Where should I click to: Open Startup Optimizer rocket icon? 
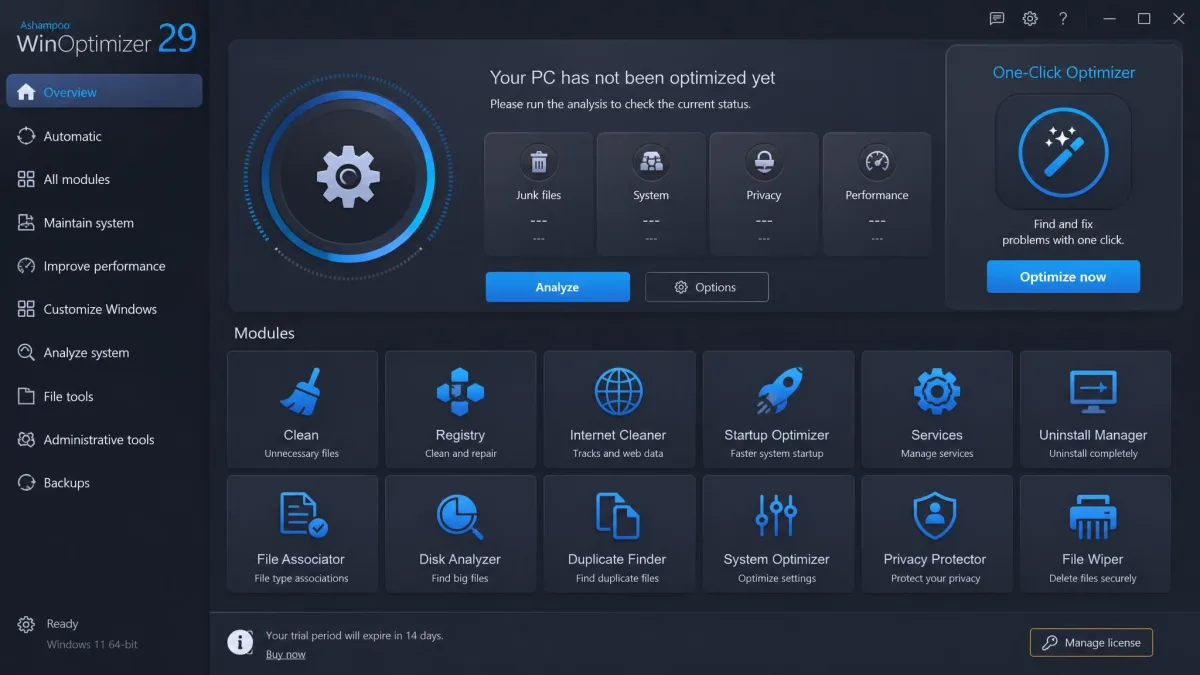[x=777, y=392]
